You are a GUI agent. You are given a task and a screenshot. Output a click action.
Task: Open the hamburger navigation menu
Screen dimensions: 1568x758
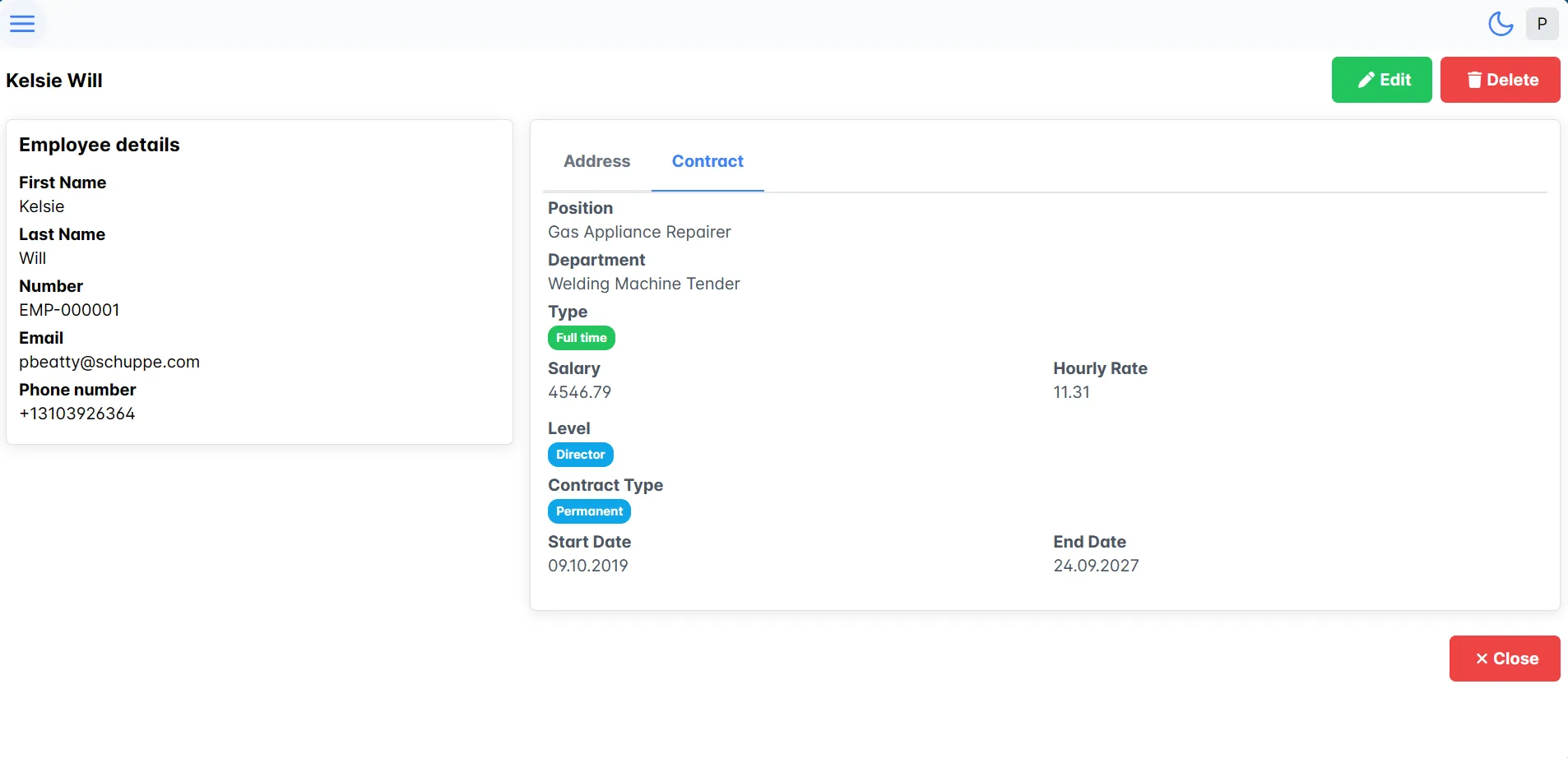(x=22, y=24)
